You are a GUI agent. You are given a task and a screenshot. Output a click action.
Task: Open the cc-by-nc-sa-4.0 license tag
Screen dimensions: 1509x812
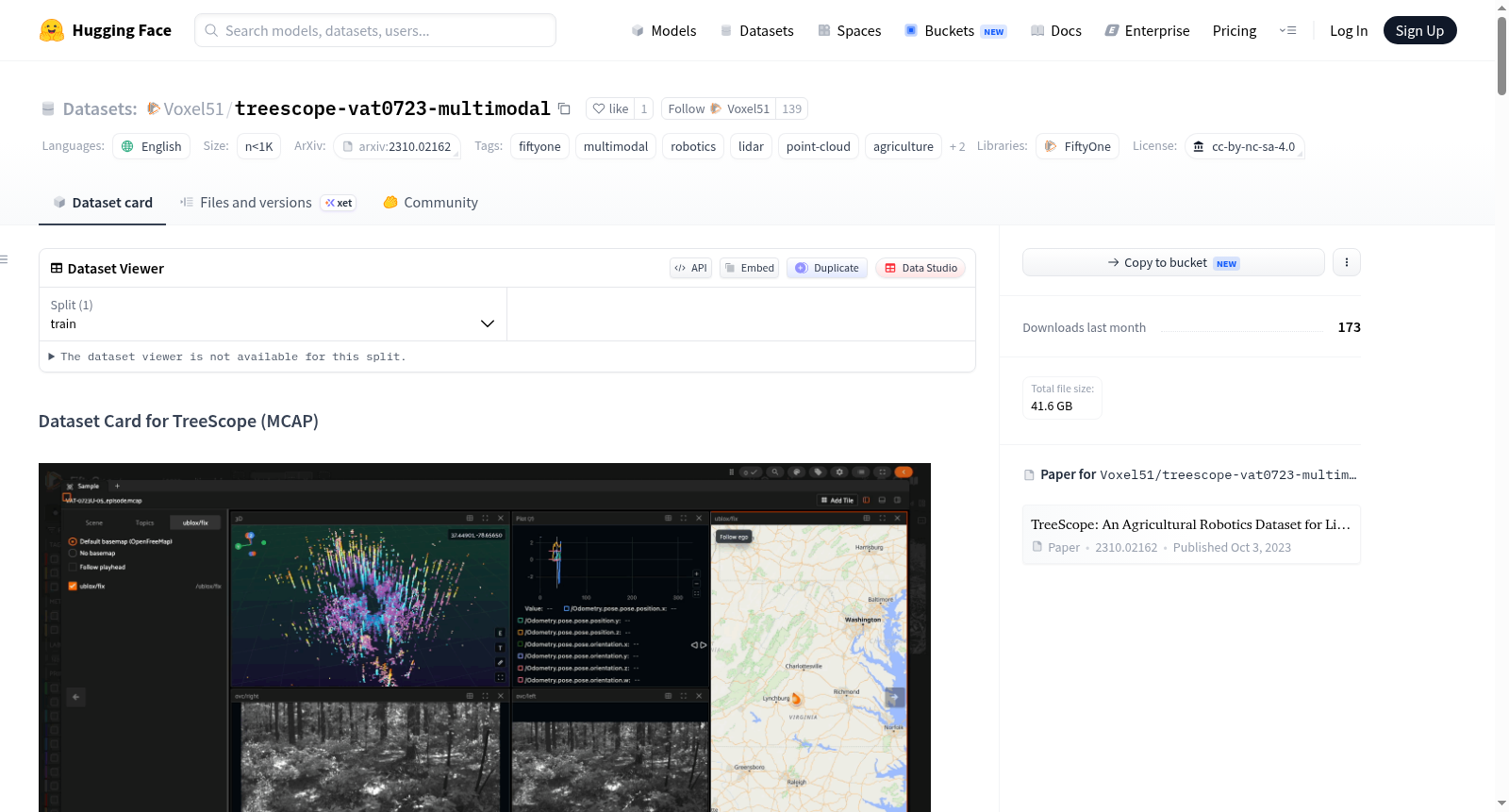(x=1244, y=146)
